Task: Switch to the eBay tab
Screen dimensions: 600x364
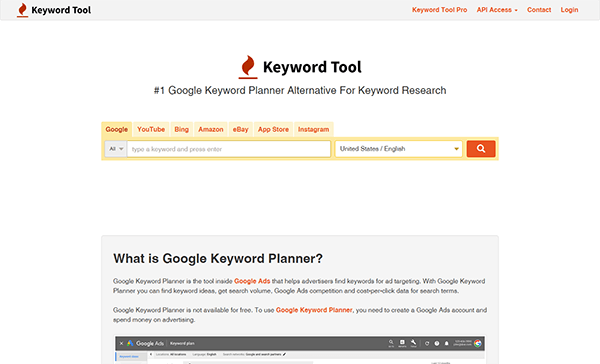Action: [x=241, y=129]
